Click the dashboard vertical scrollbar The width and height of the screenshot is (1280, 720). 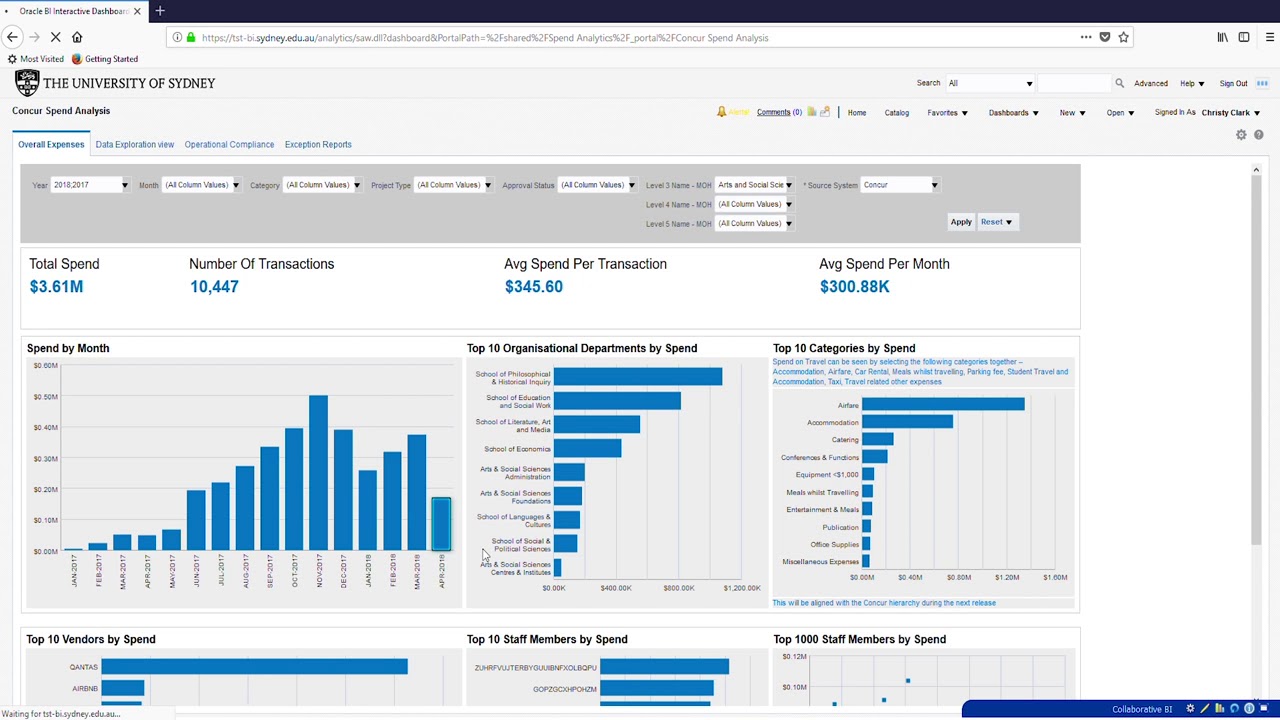click(x=1256, y=360)
